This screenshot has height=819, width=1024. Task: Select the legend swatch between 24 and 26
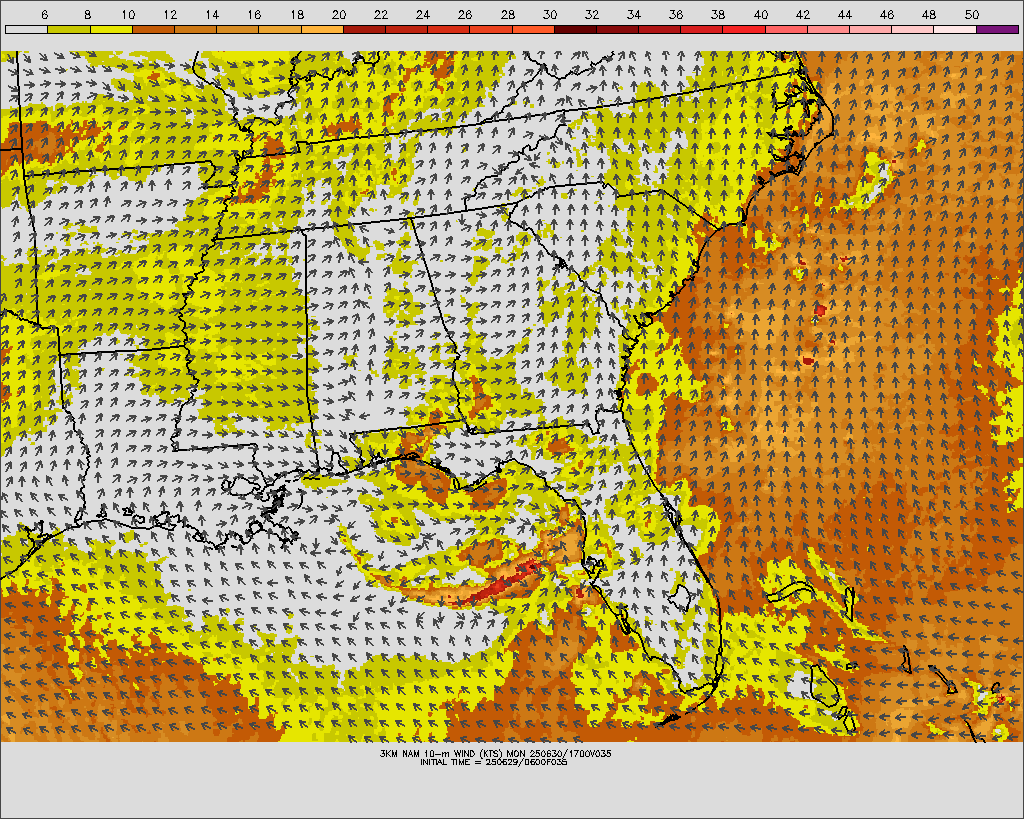(x=449, y=29)
